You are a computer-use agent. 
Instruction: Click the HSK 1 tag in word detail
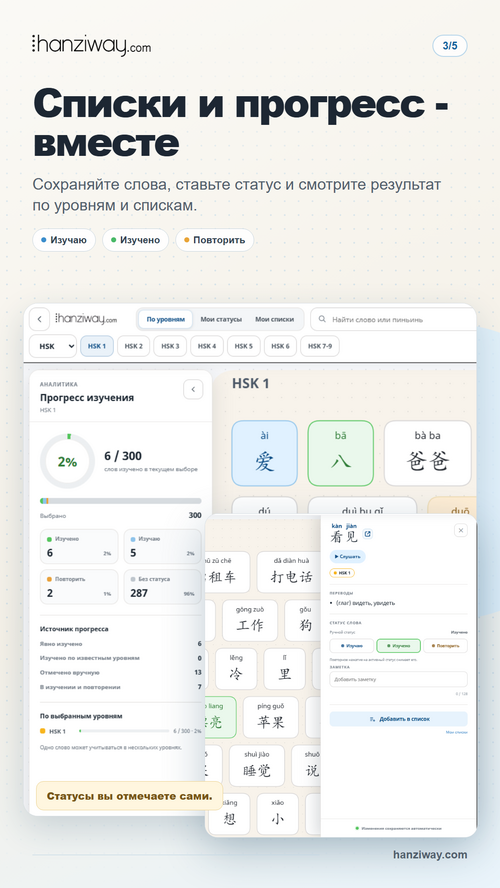342,573
